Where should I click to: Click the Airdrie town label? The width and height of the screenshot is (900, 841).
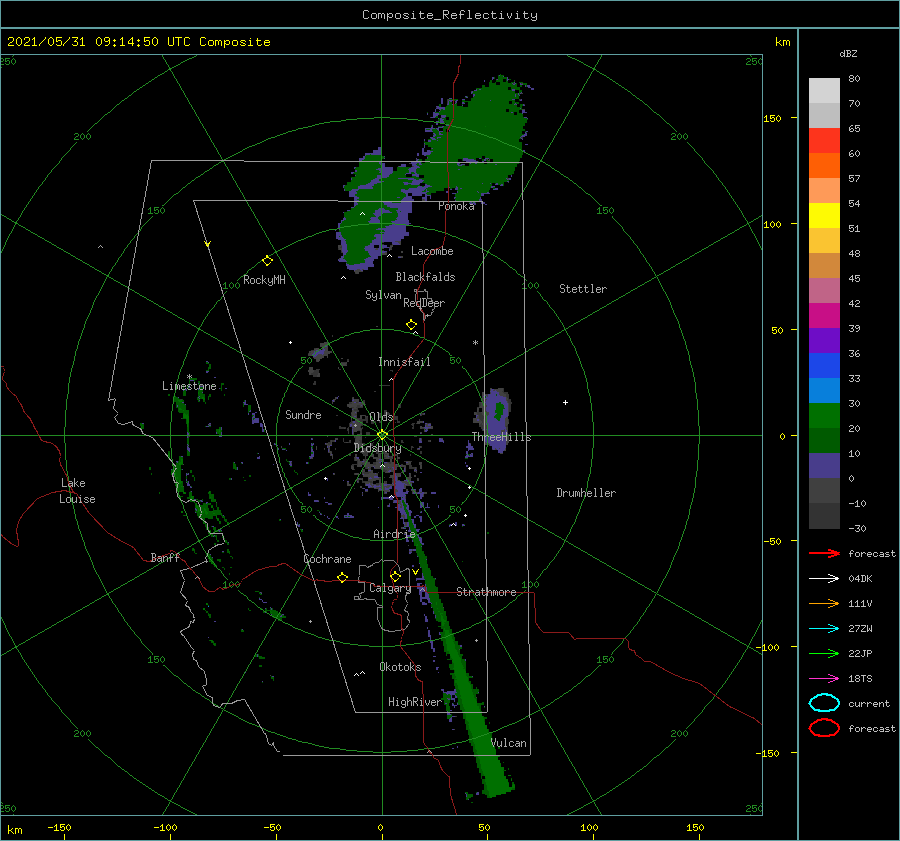pyautogui.click(x=394, y=534)
